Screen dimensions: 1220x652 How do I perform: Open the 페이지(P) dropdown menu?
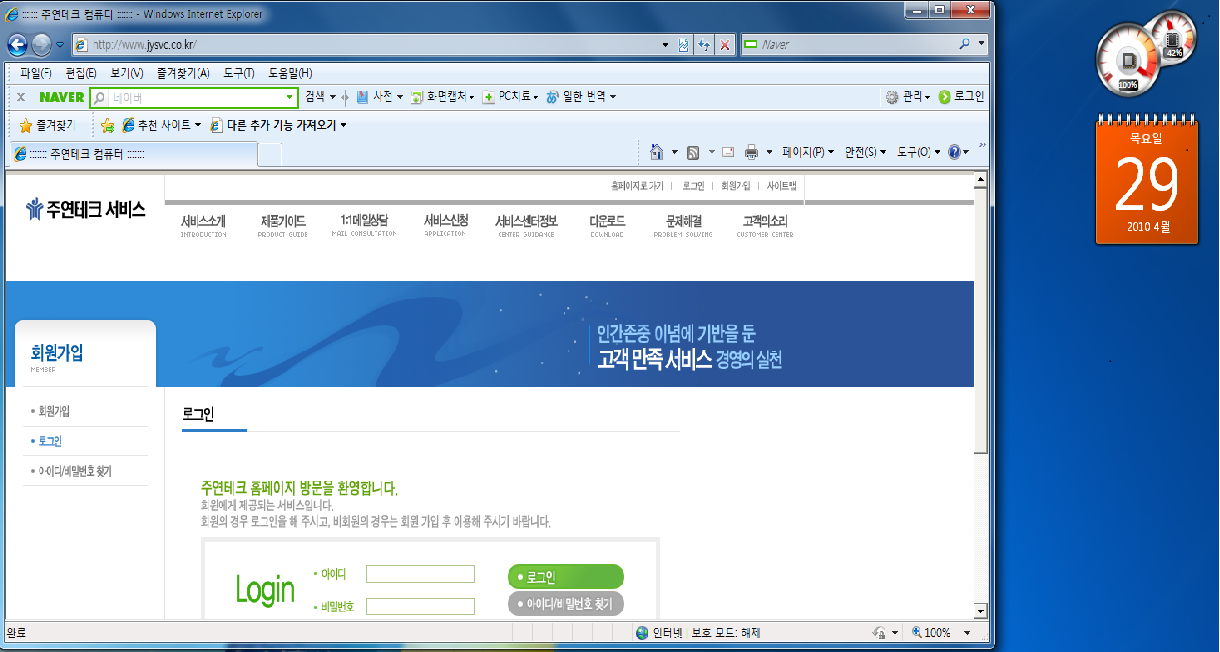[x=808, y=152]
